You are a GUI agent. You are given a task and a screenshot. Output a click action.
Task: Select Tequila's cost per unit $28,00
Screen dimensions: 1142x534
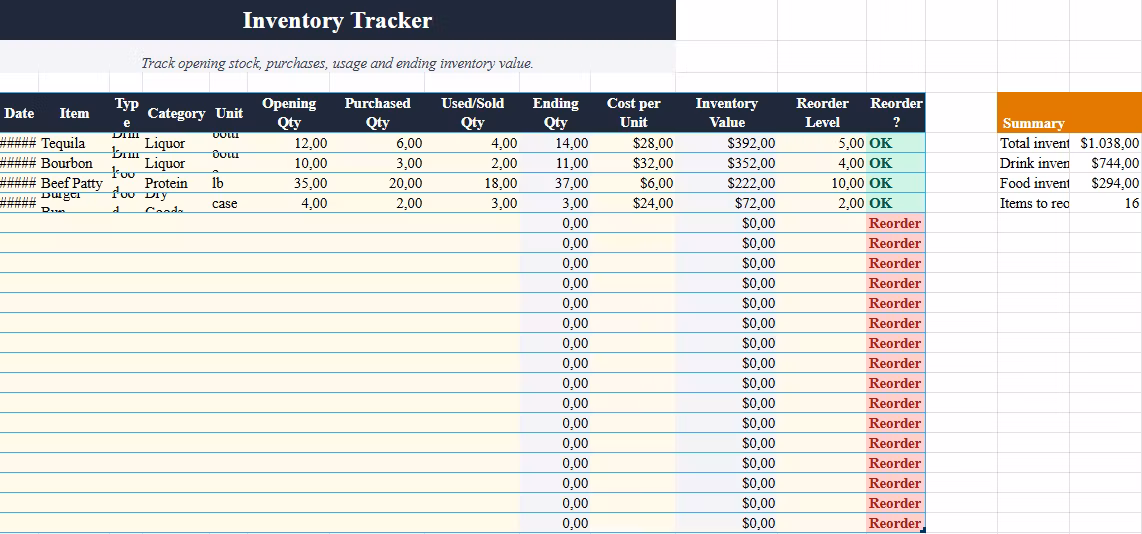634,144
